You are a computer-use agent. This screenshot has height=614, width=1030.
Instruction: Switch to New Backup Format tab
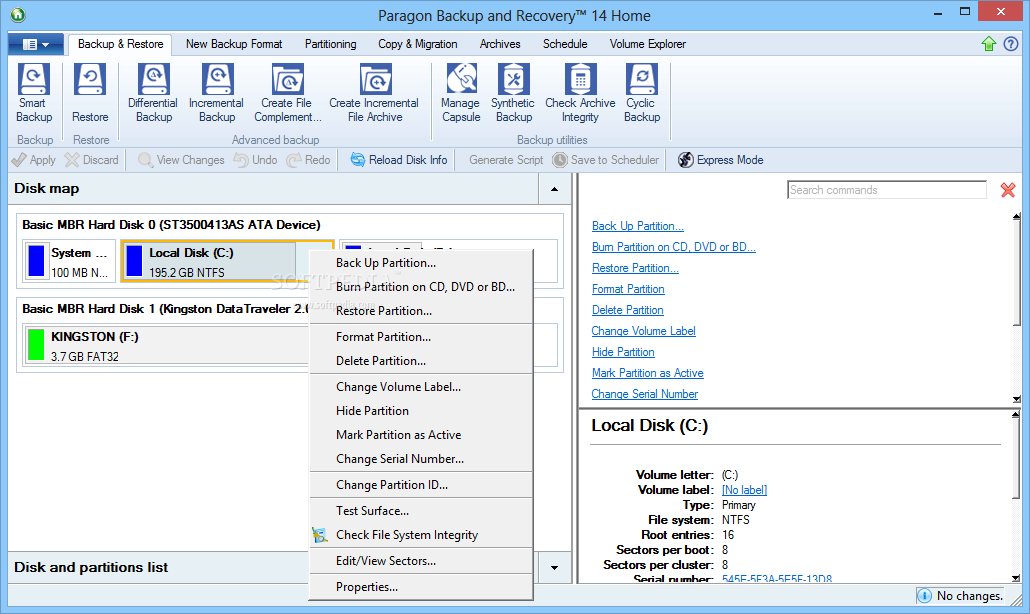(234, 44)
